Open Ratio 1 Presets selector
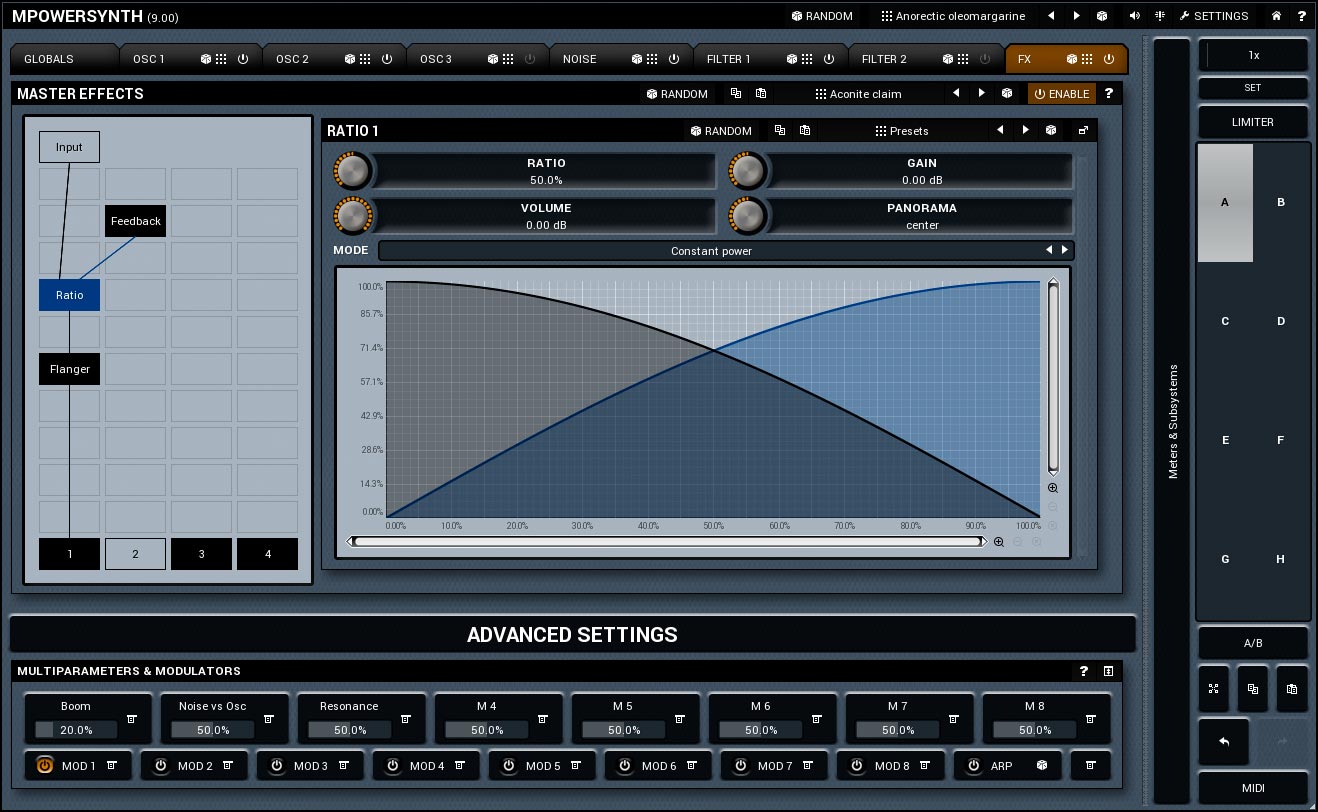The height and width of the screenshot is (812, 1318). (x=902, y=131)
